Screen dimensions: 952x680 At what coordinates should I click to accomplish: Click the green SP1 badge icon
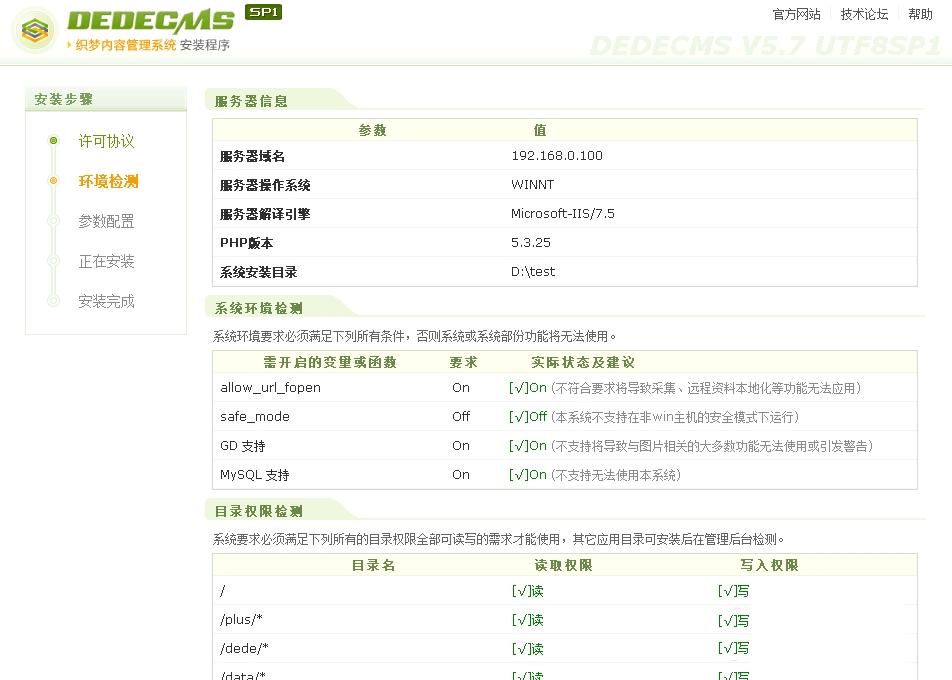coord(263,13)
